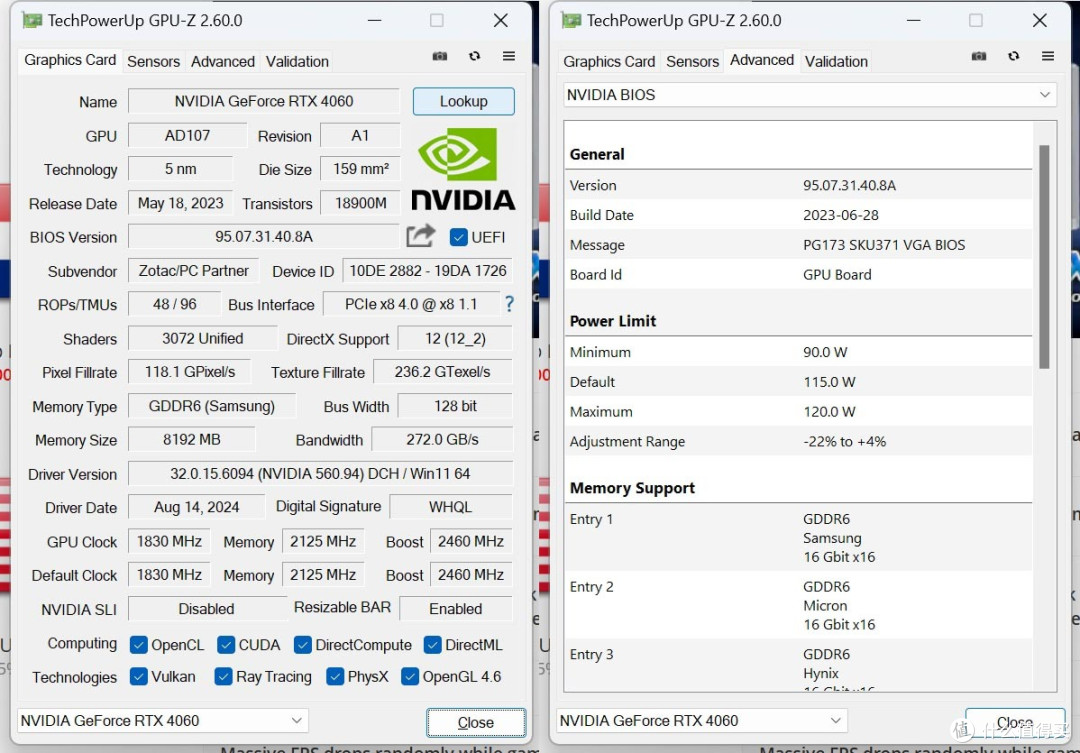This screenshot has width=1080, height=753.
Task: Click BIOS Version field 95.07.31.40.8A
Action: [264, 237]
